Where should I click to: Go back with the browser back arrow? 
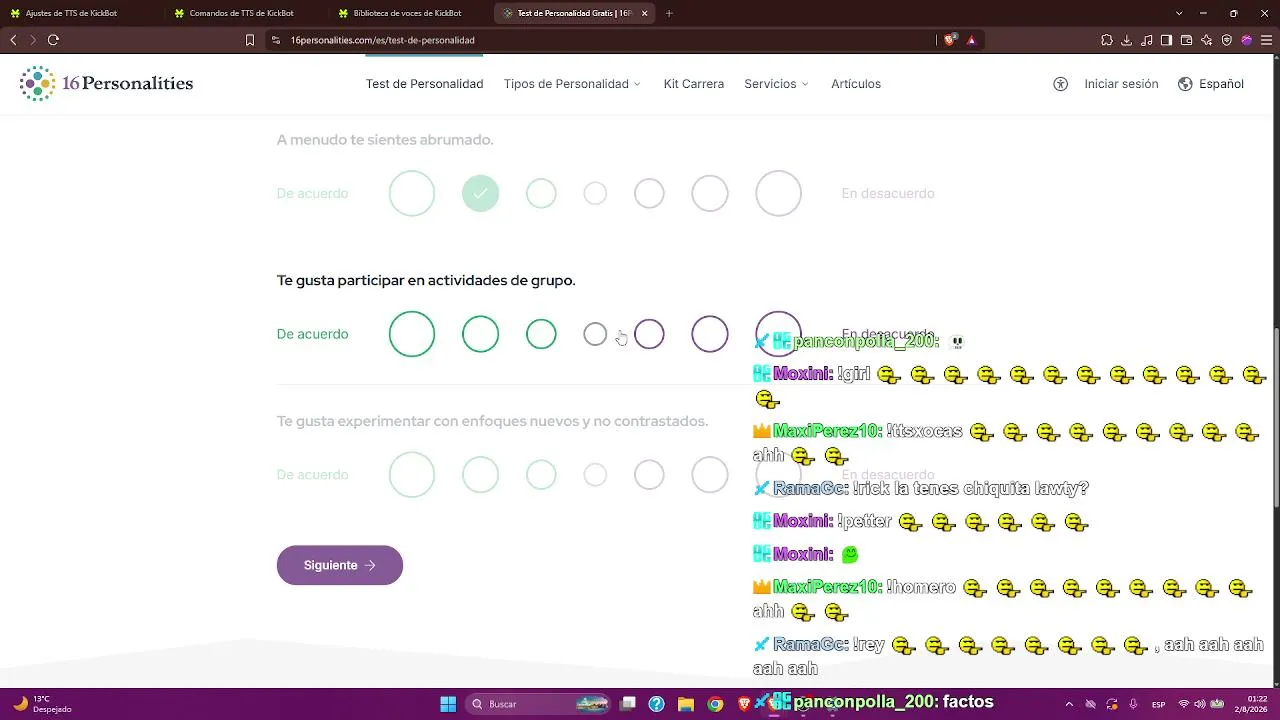pos(13,40)
